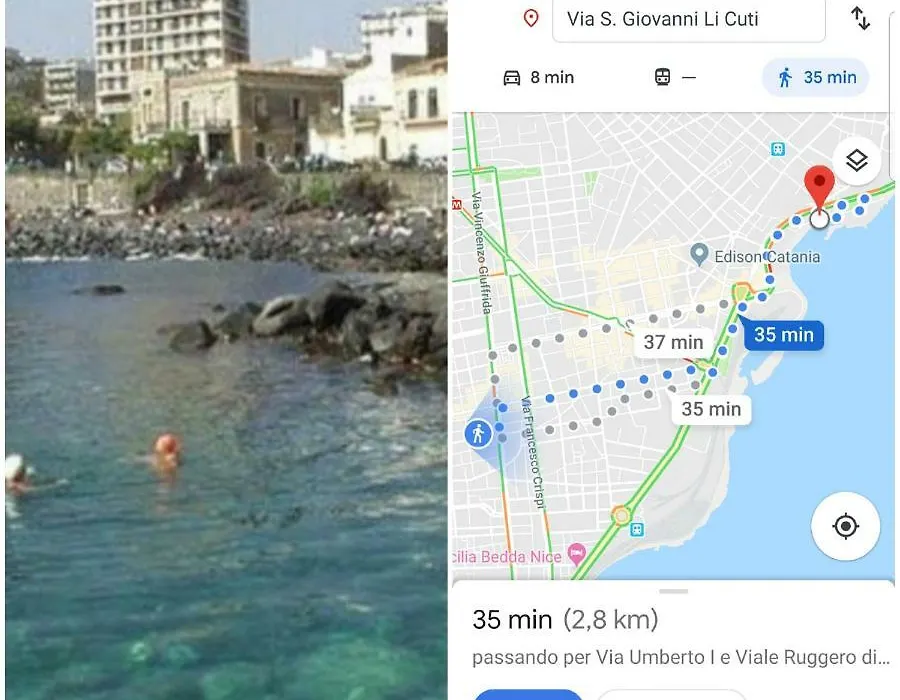Open route details 35 min (2,8 km)

tap(565, 620)
